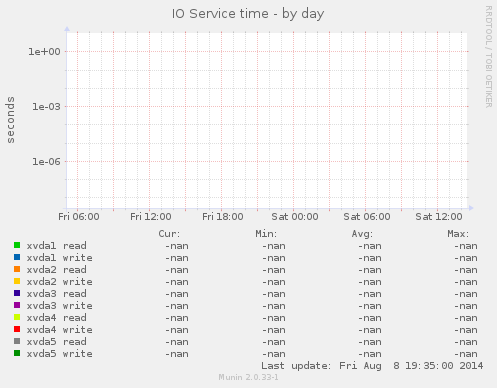Click the 'Avg:' column header

362,234
